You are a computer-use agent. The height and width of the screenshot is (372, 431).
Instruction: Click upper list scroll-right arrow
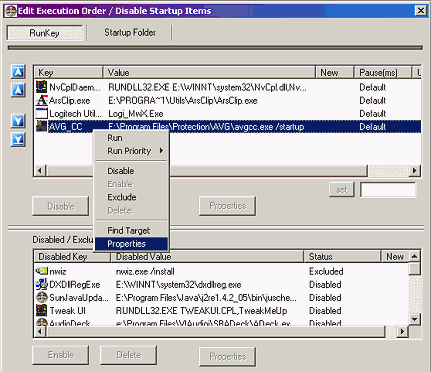tap(414, 171)
